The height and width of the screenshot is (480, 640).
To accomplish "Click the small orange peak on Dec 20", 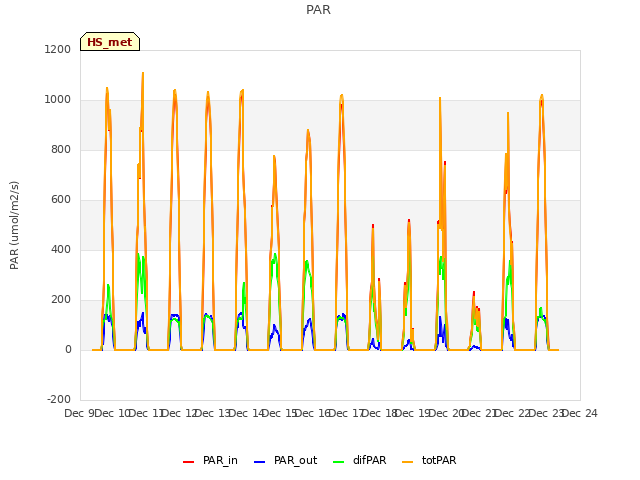I will pyautogui.click(x=474, y=295).
